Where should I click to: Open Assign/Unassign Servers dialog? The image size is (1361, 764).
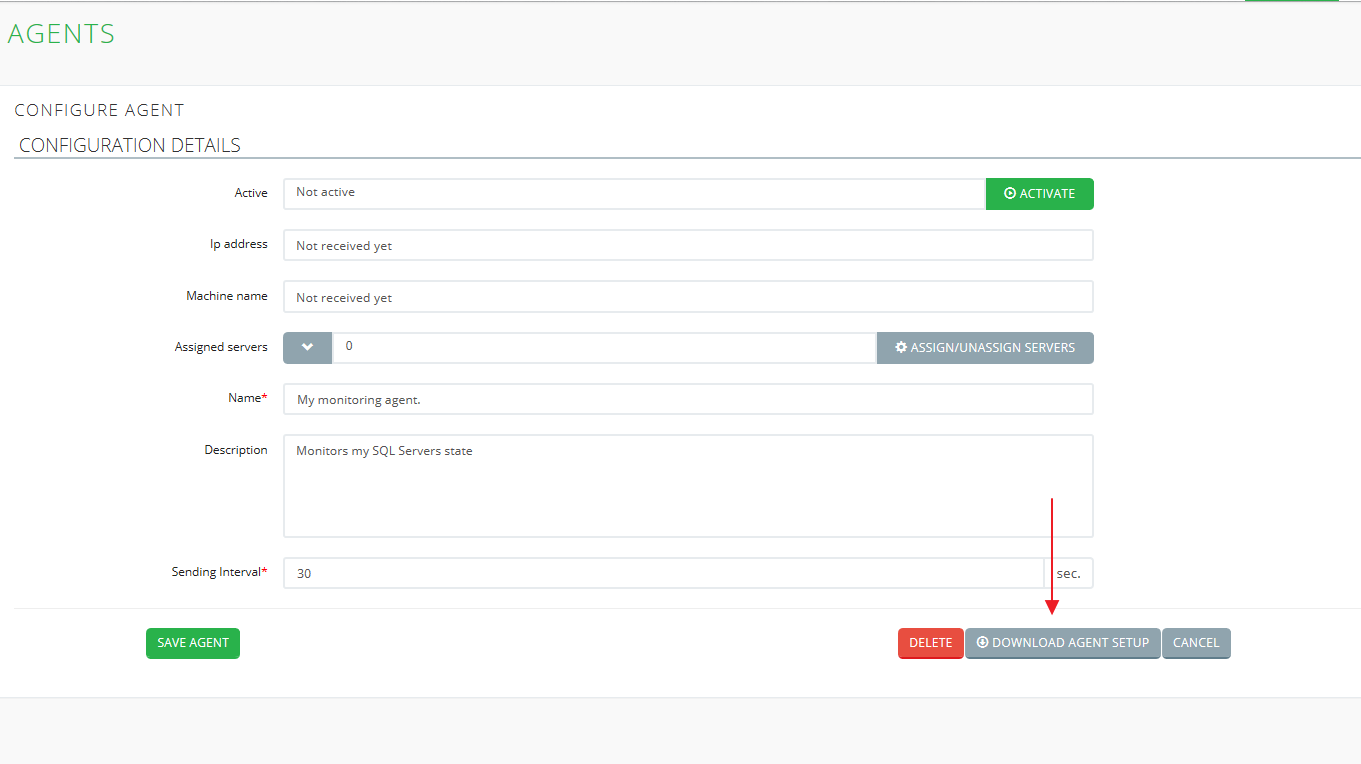click(985, 348)
